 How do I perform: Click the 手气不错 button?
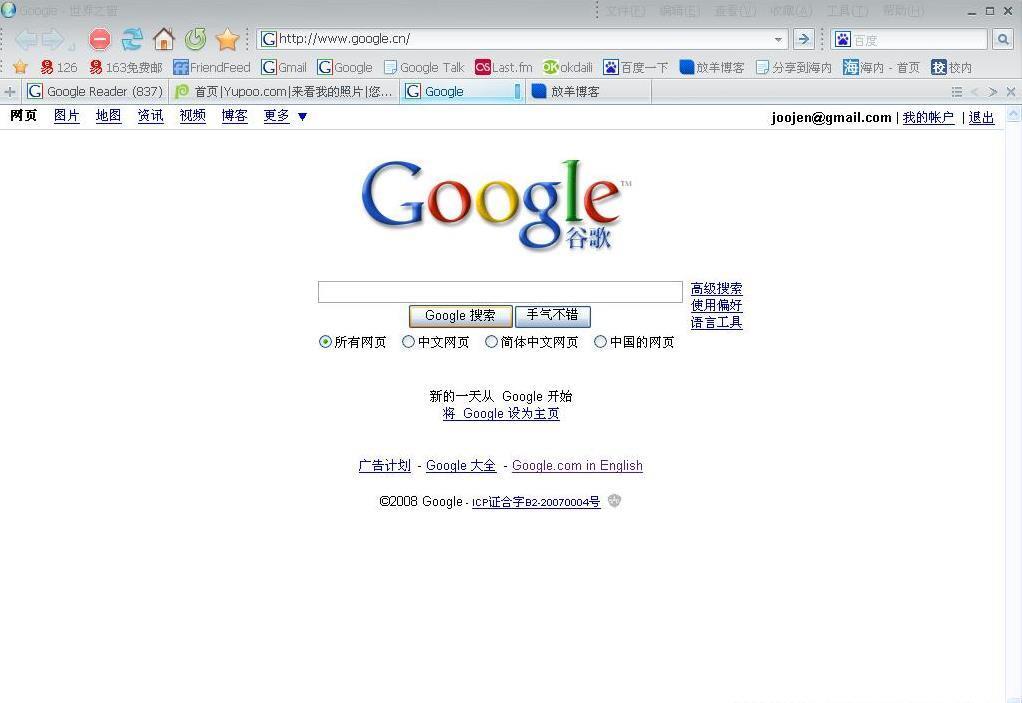tap(552, 316)
